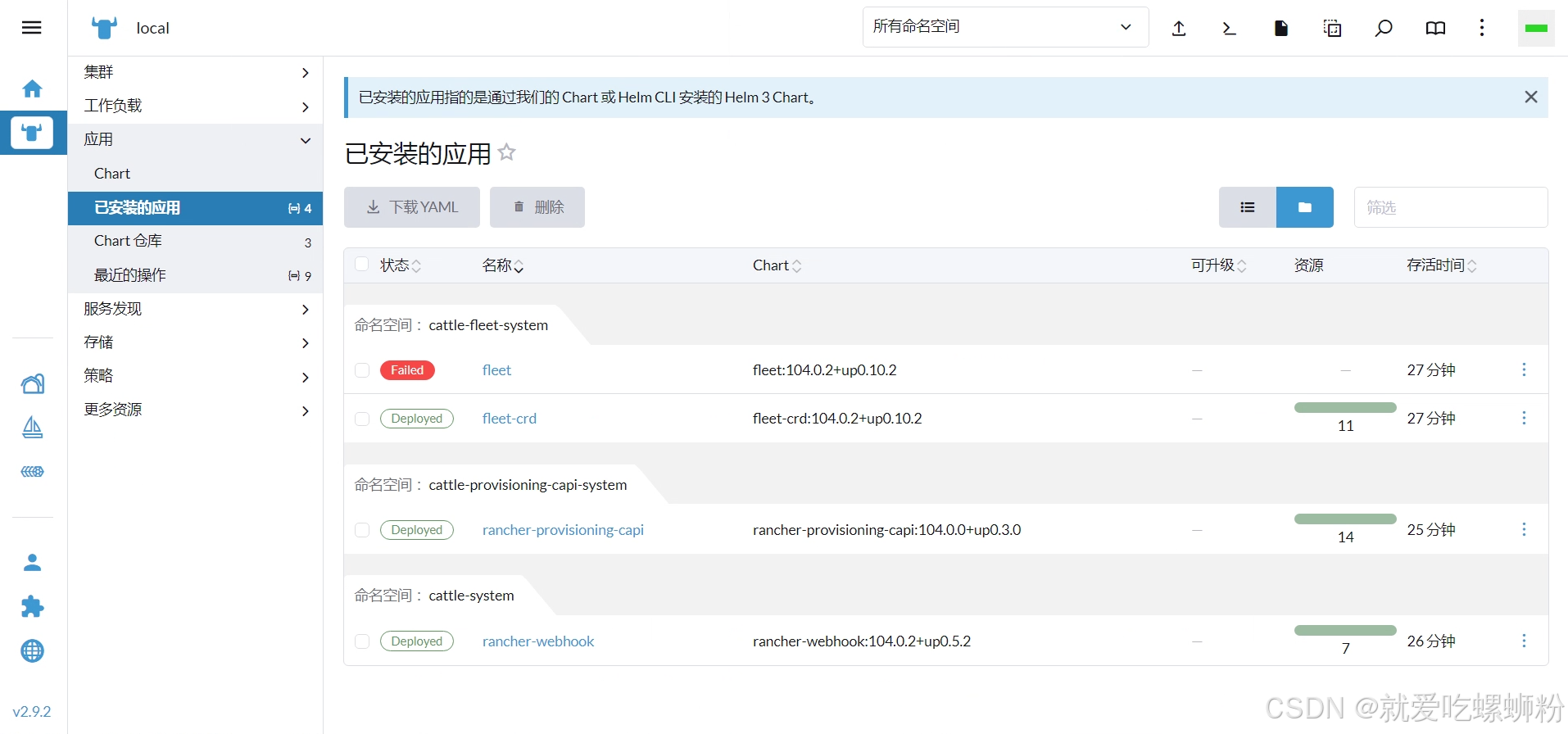Open resource search magnifier icon
The width and height of the screenshot is (1568, 734).
click(1384, 29)
